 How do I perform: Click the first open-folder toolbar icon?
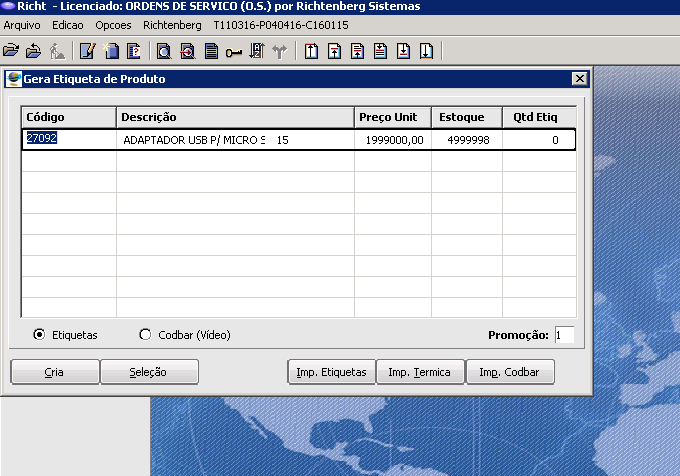click(x=11, y=51)
